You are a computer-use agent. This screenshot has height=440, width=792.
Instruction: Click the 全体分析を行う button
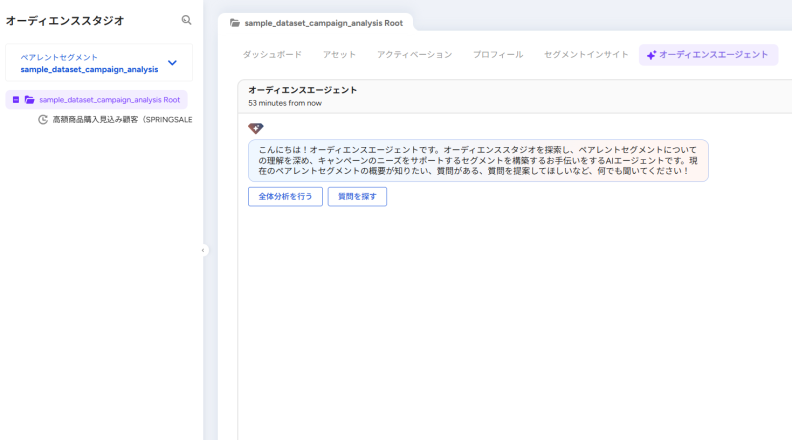coord(285,197)
